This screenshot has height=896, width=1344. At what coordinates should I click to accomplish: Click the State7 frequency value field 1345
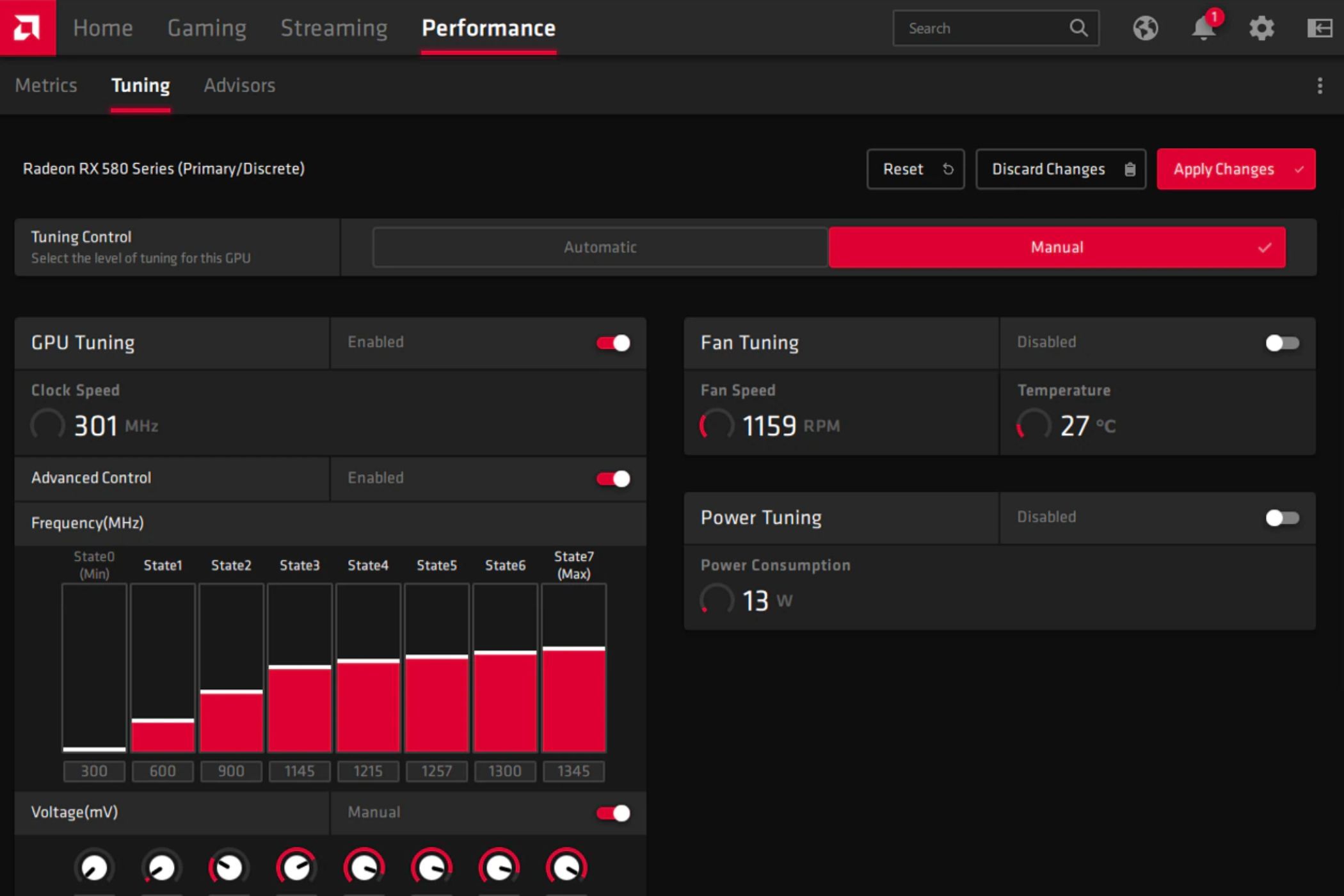[x=573, y=771]
